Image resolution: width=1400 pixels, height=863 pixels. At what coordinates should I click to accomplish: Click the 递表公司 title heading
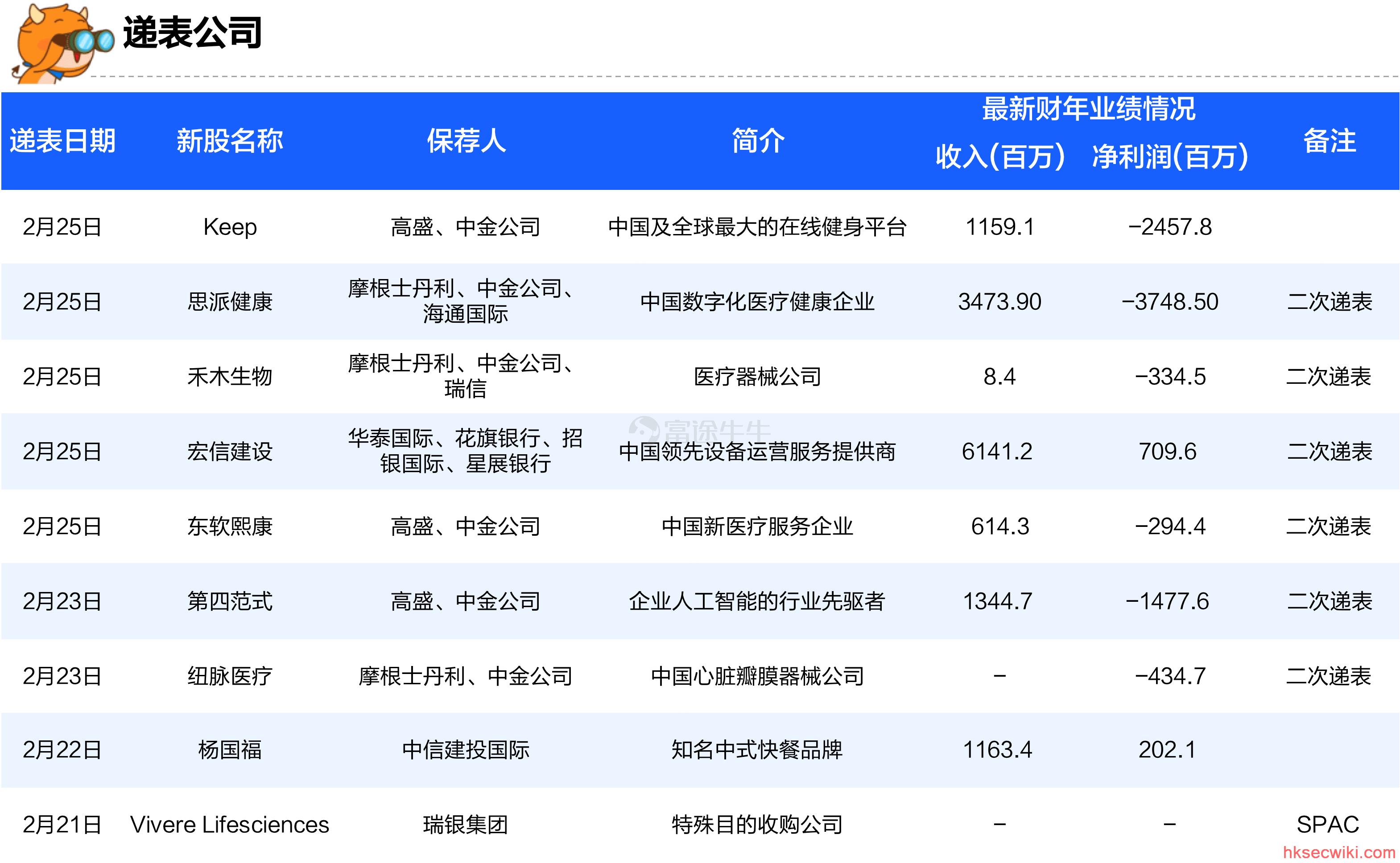point(192,33)
